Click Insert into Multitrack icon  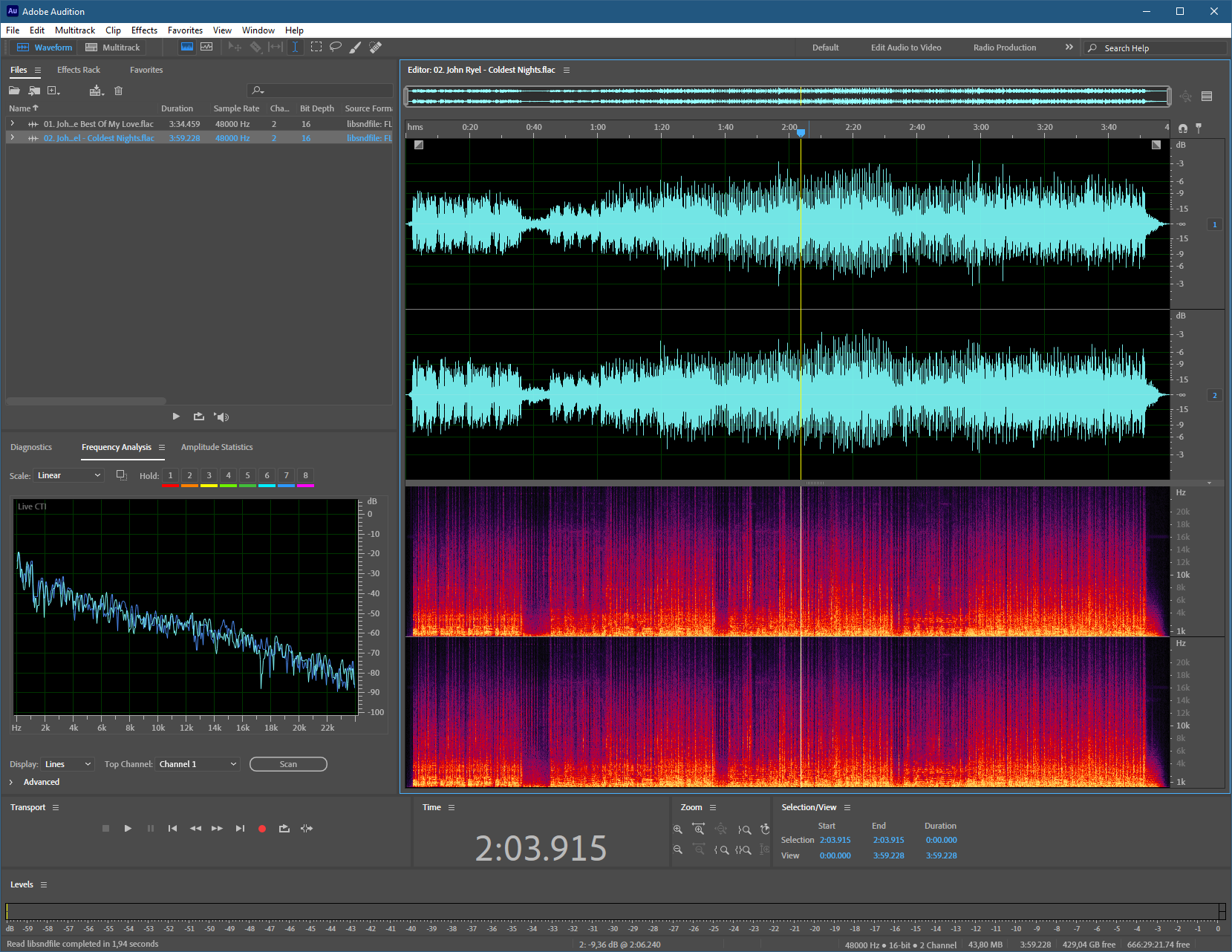point(97,91)
